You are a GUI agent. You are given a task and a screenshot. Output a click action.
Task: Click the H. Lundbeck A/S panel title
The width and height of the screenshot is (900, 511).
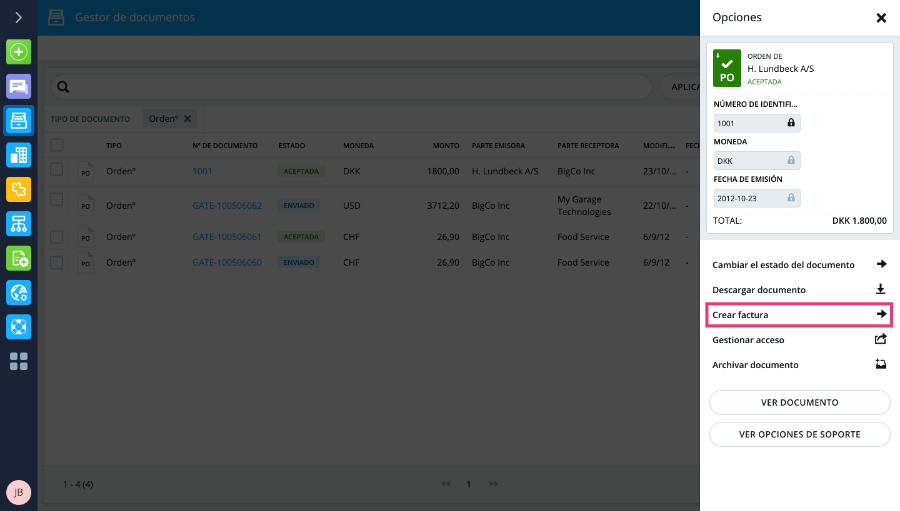point(781,68)
